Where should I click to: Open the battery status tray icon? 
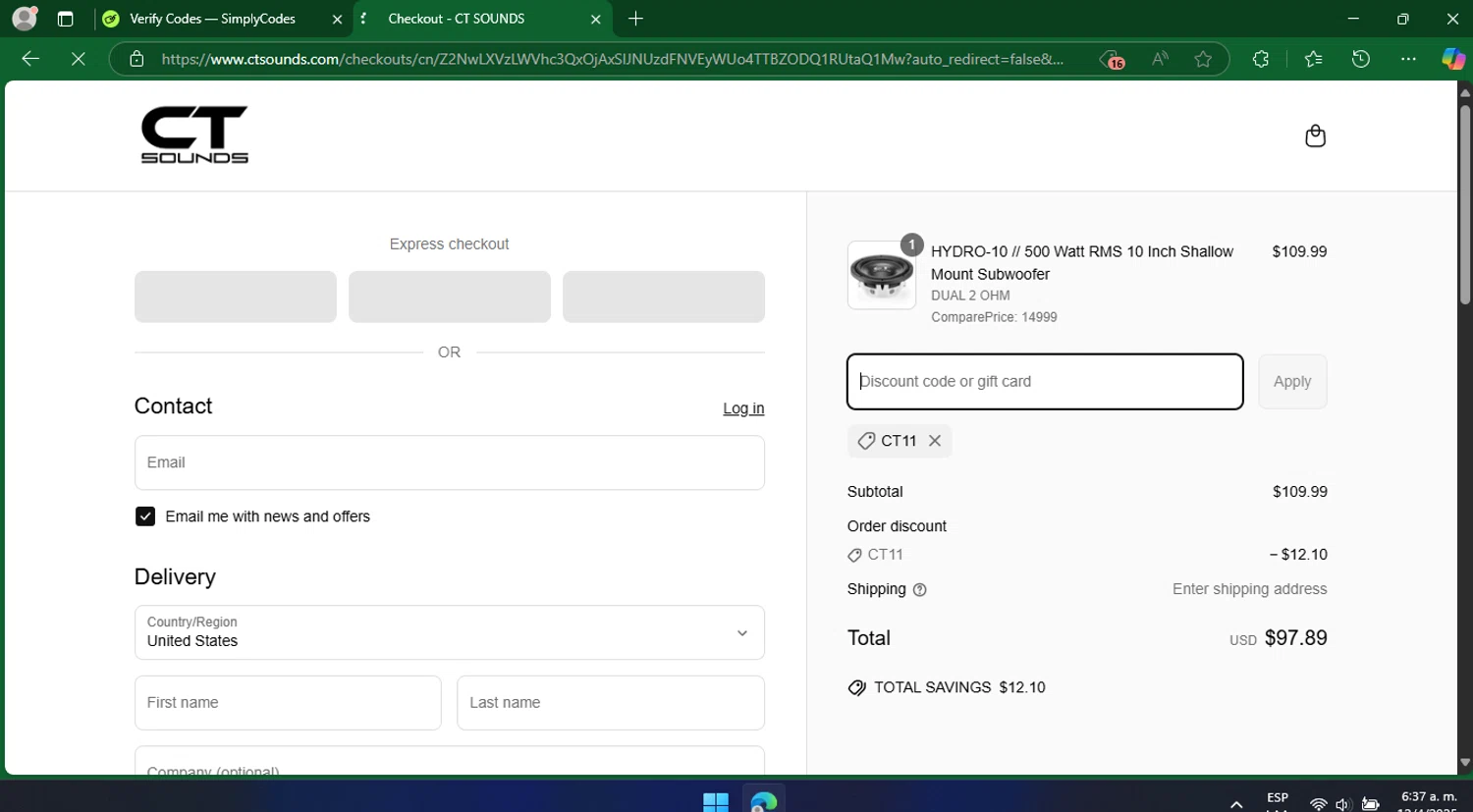1371,805
